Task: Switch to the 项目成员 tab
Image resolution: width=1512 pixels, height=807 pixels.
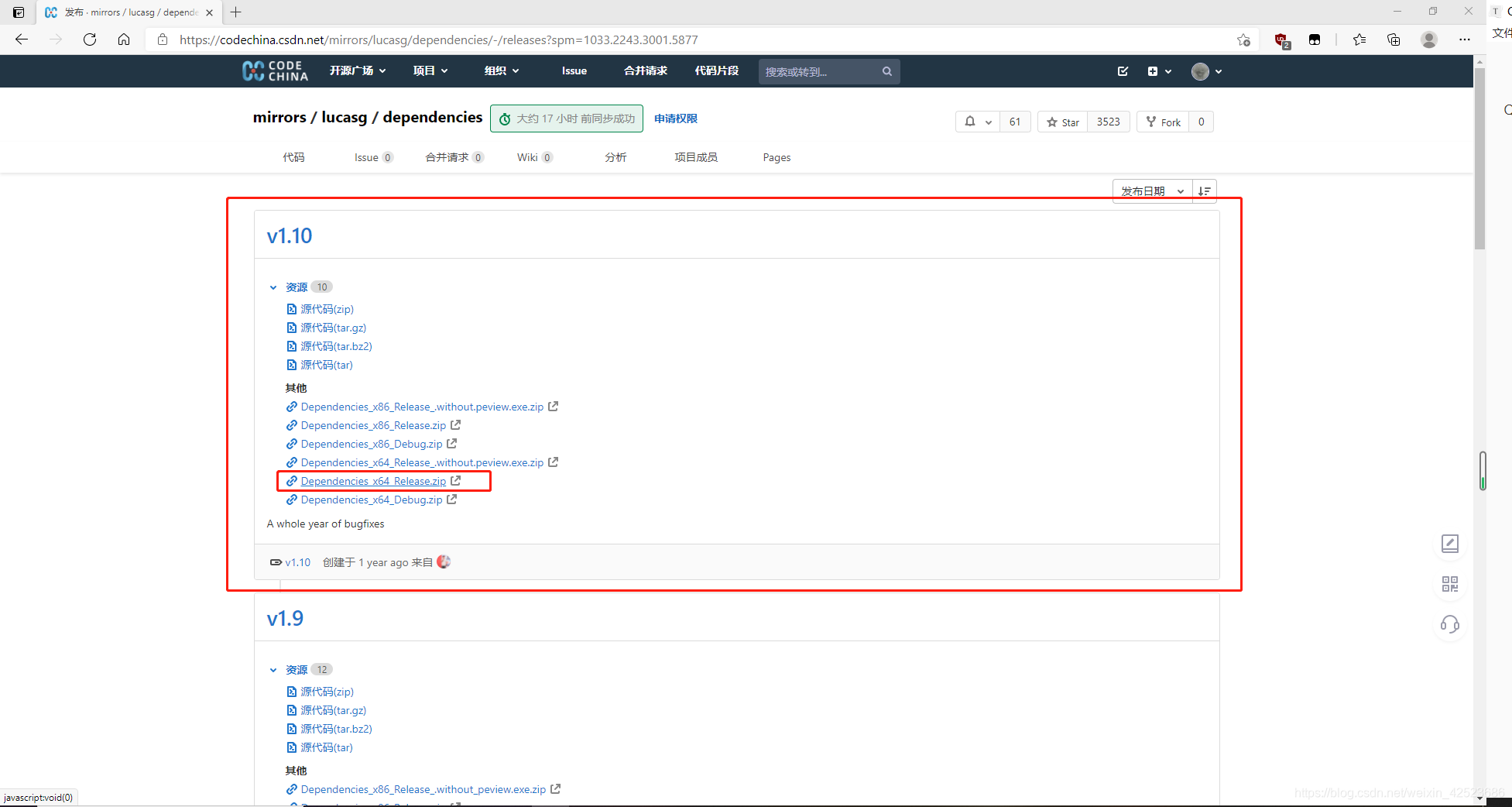Action: [696, 157]
